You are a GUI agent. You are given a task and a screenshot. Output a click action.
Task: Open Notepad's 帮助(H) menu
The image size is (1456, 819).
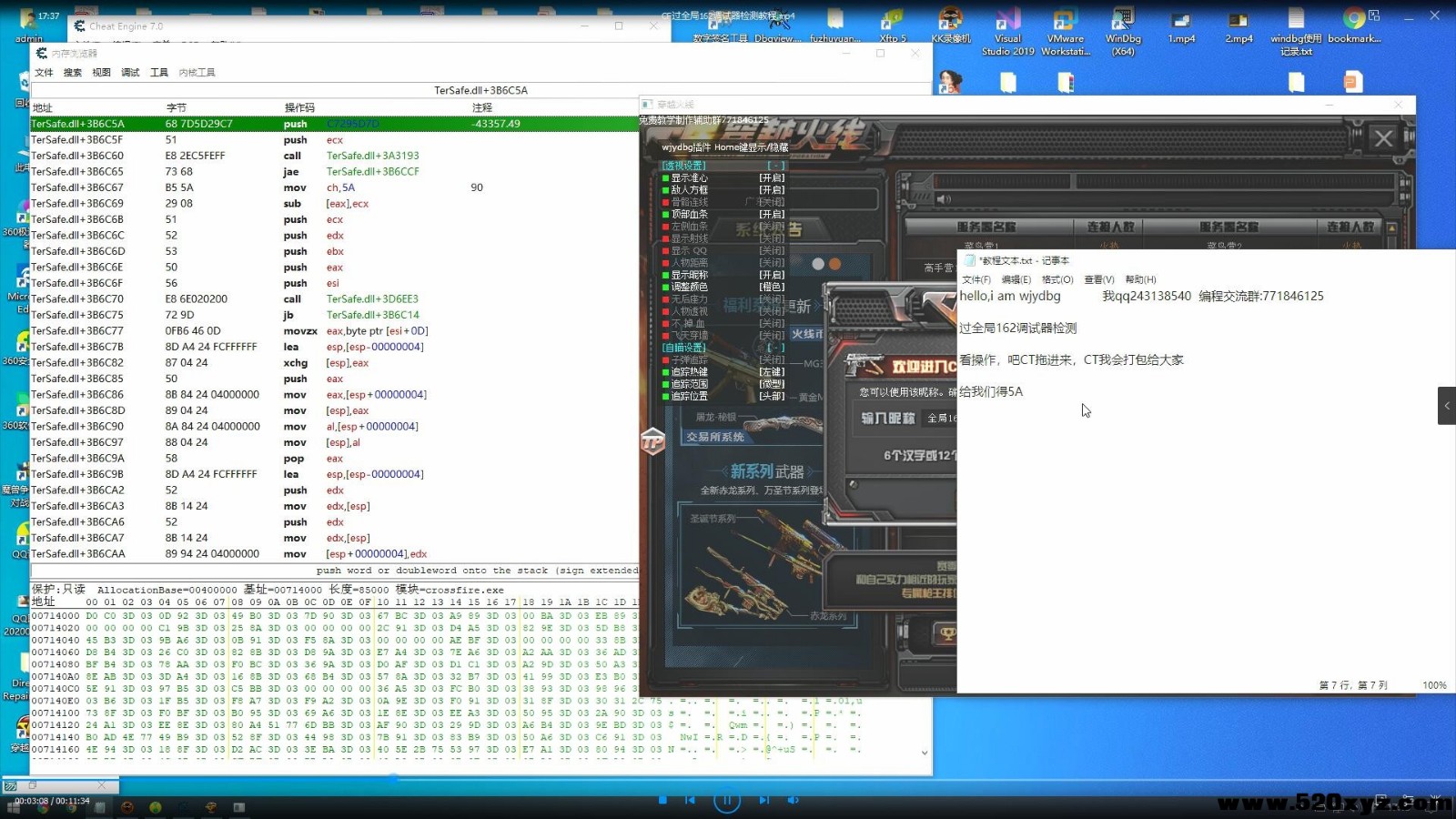[1140, 280]
